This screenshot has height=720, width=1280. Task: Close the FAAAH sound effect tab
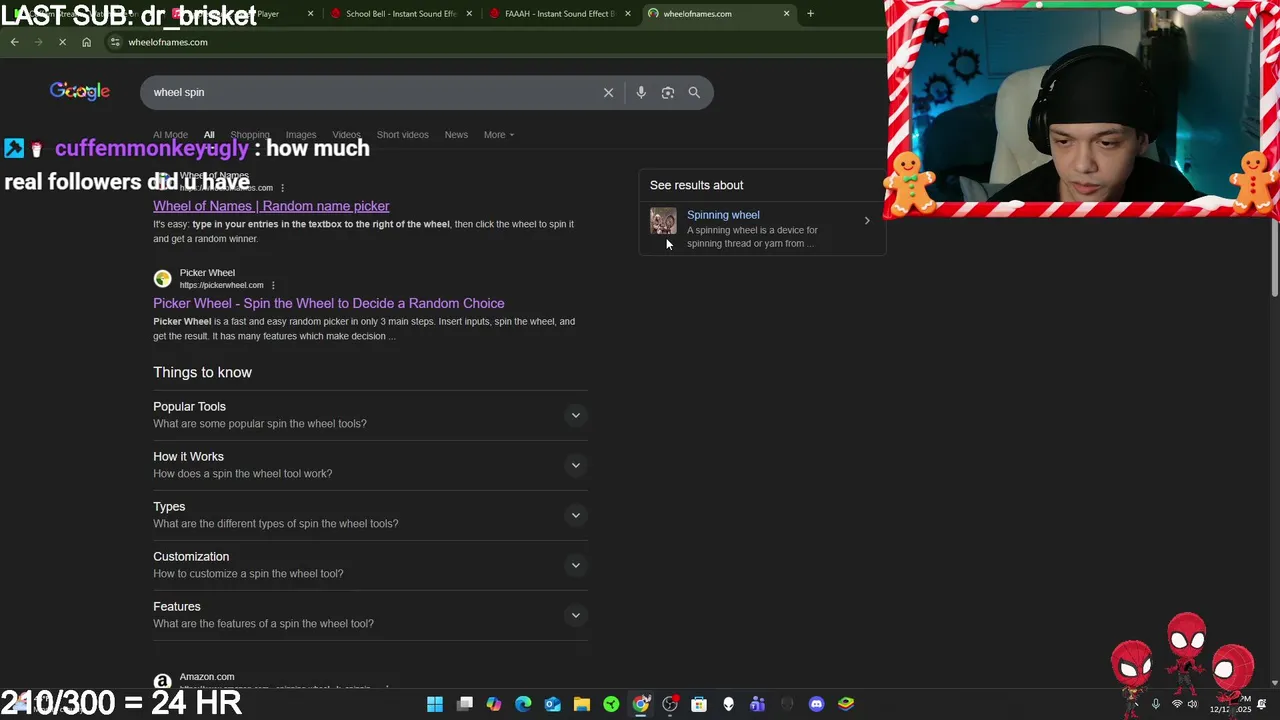pyautogui.click(x=628, y=14)
